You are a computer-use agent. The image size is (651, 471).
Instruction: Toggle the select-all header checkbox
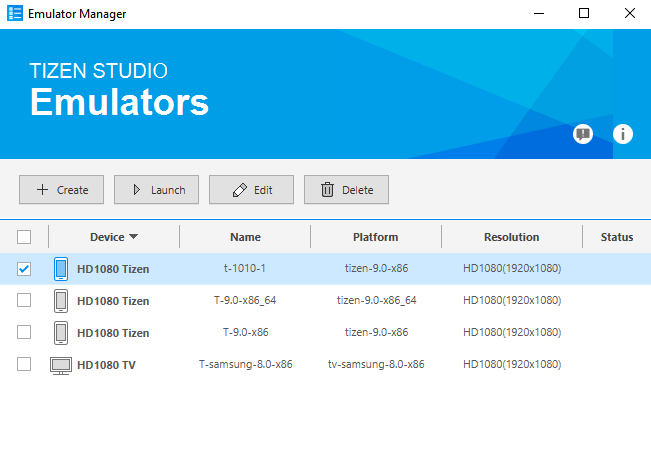[x=25, y=237]
